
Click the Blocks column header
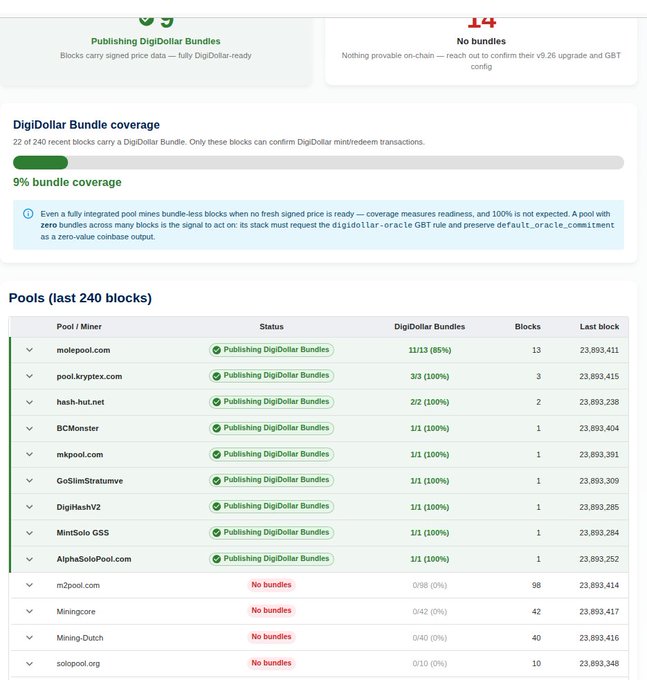point(527,327)
